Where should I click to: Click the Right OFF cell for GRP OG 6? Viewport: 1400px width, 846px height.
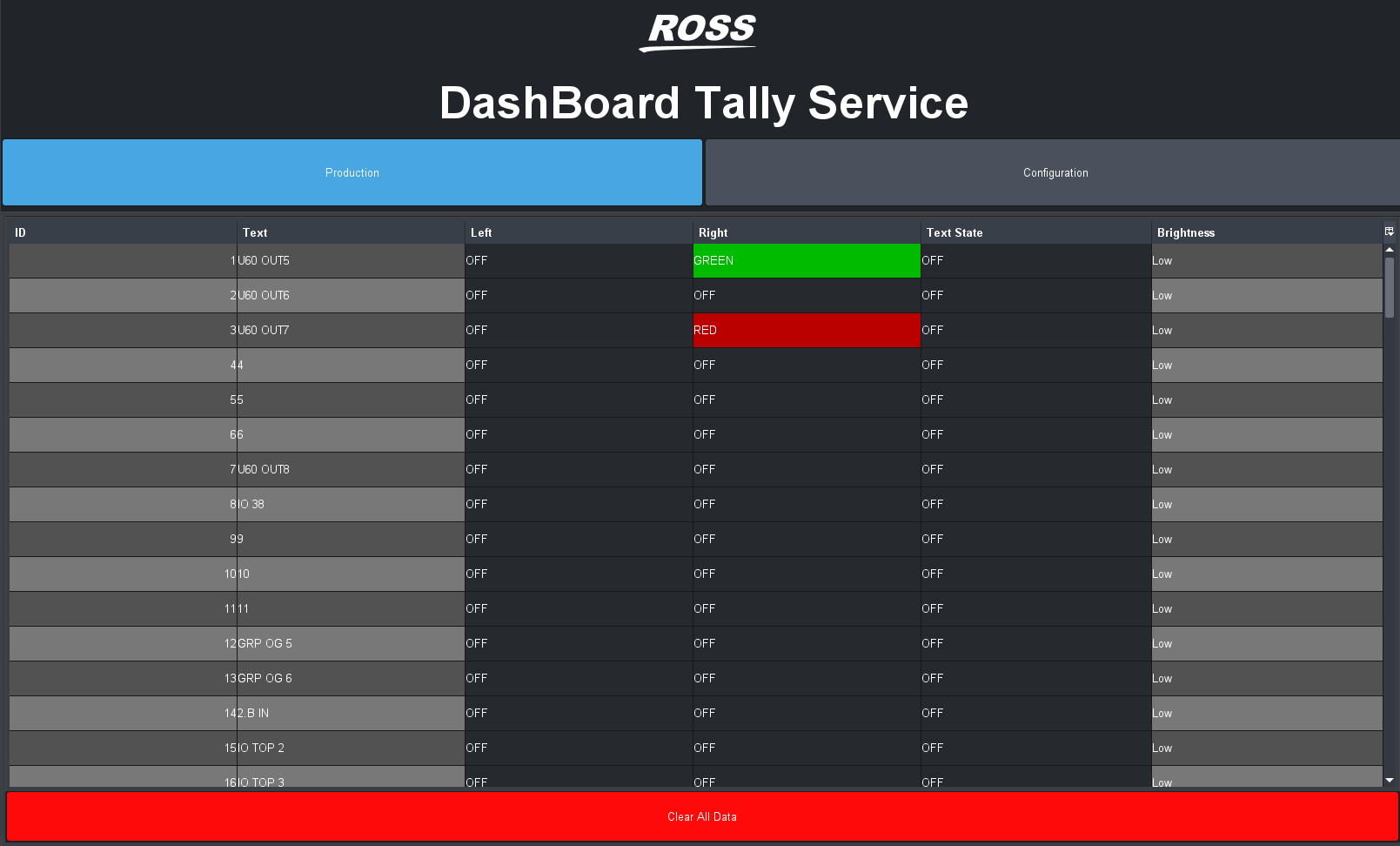tap(807, 679)
